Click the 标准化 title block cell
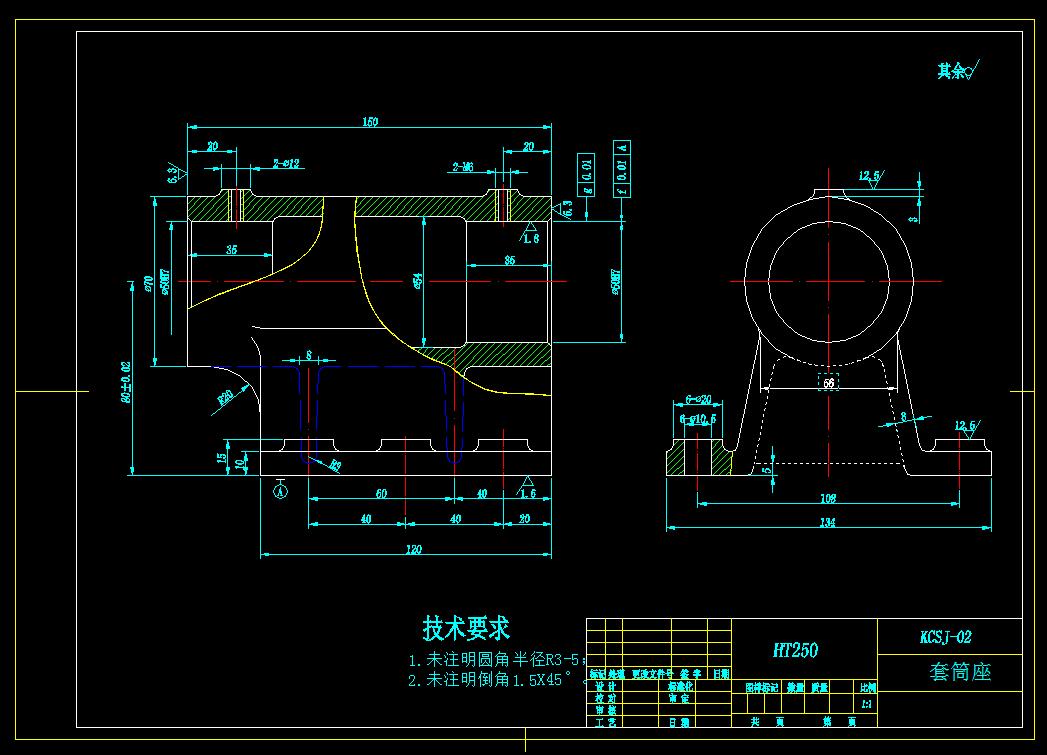Screen dimensions: 1047x755 point(680,686)
